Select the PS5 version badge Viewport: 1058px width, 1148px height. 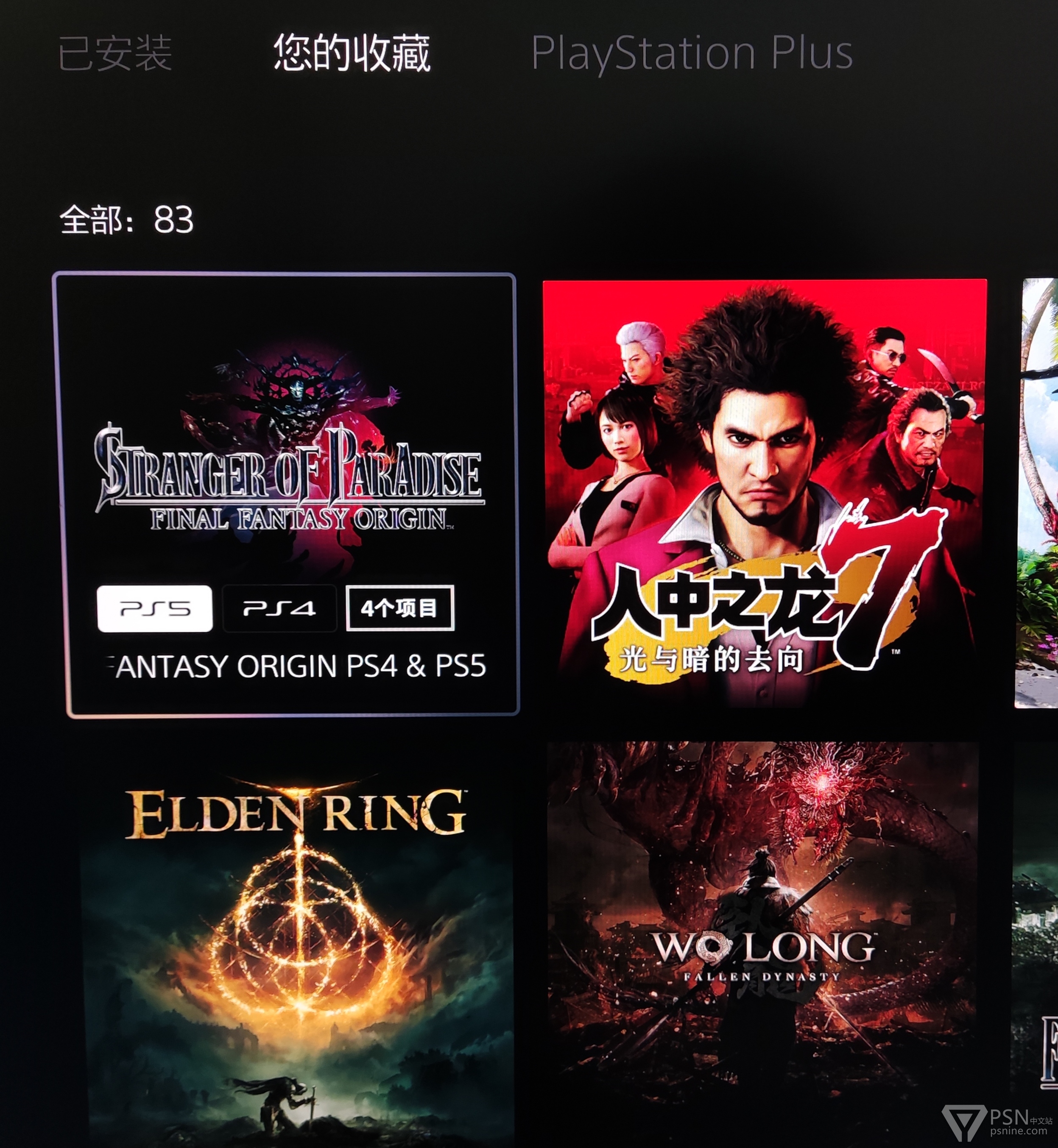tap(155, 608)
